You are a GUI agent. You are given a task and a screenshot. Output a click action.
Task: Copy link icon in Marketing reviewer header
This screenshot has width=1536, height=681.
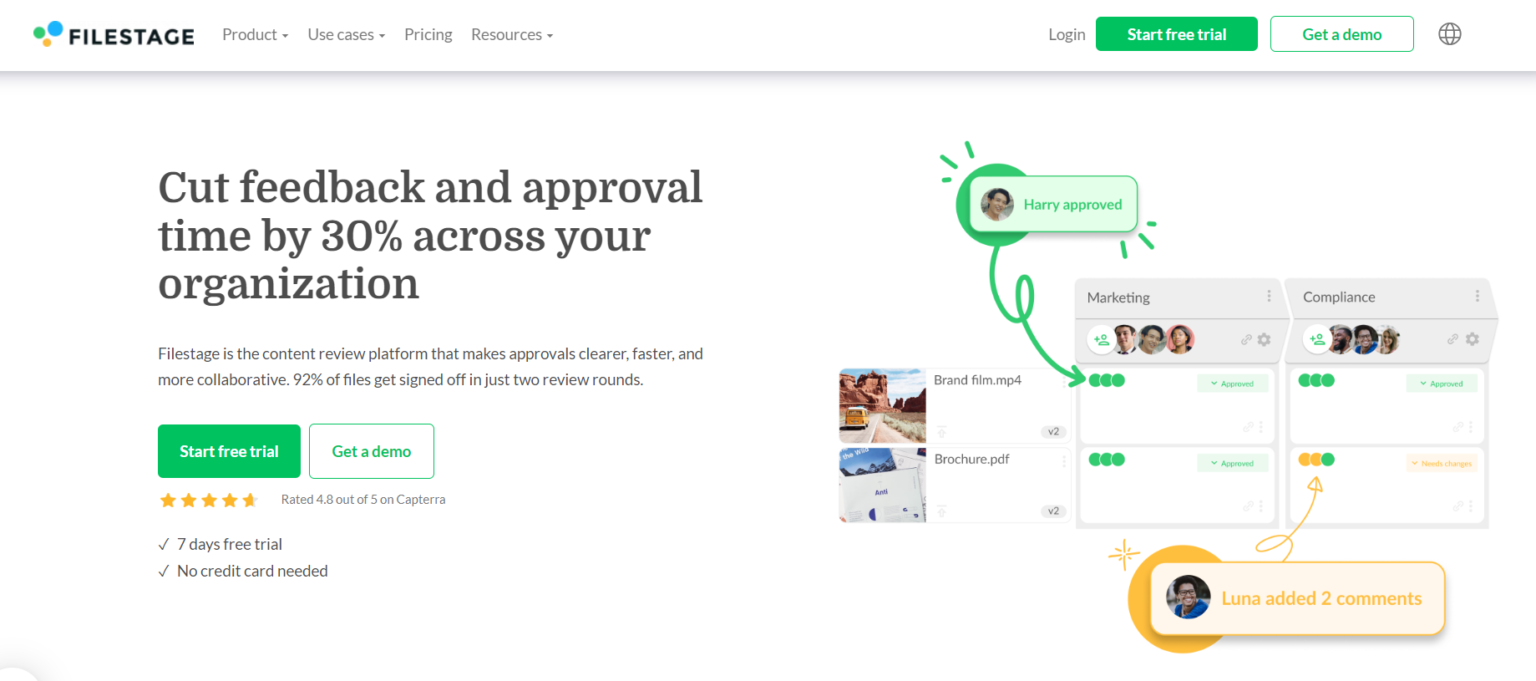1246,339
